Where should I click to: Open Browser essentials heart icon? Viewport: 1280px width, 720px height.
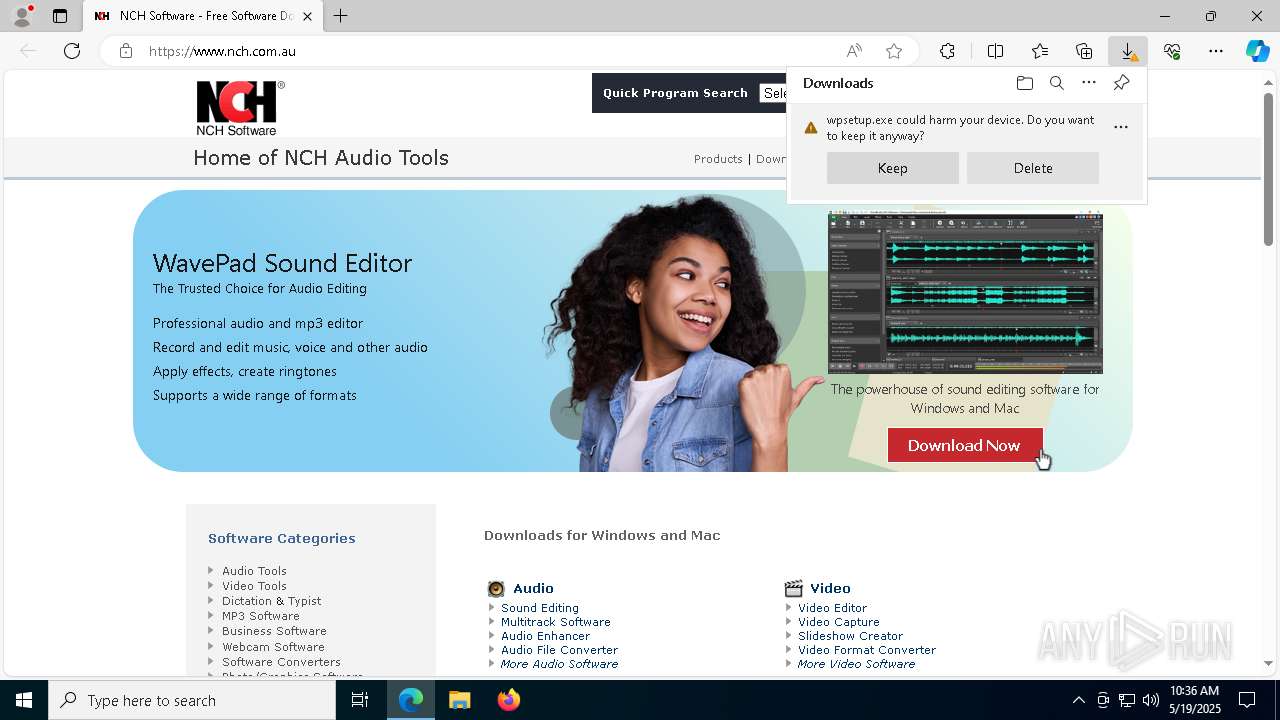coord(1172,51)
